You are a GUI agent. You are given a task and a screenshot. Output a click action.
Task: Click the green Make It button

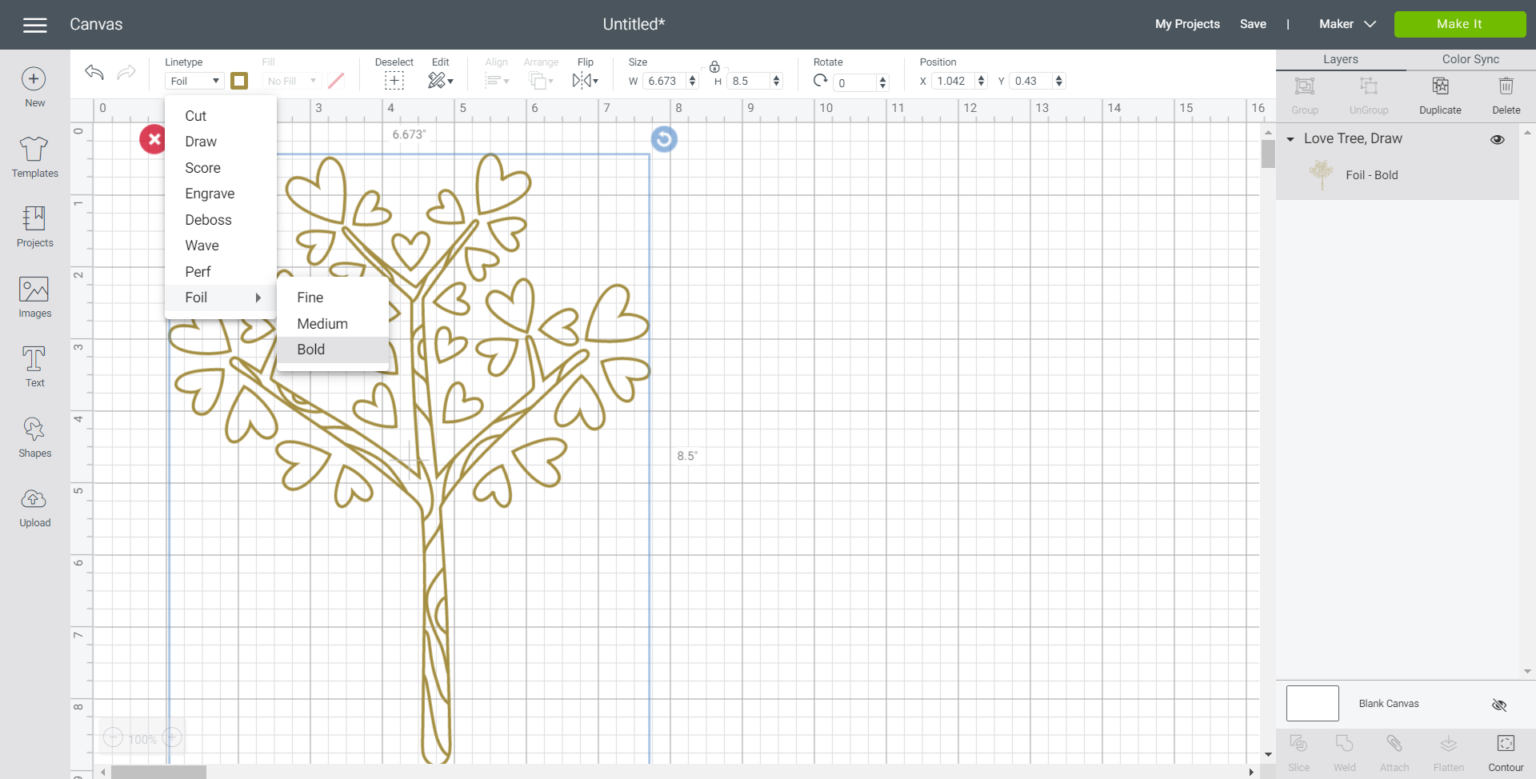pos(1459,23)
